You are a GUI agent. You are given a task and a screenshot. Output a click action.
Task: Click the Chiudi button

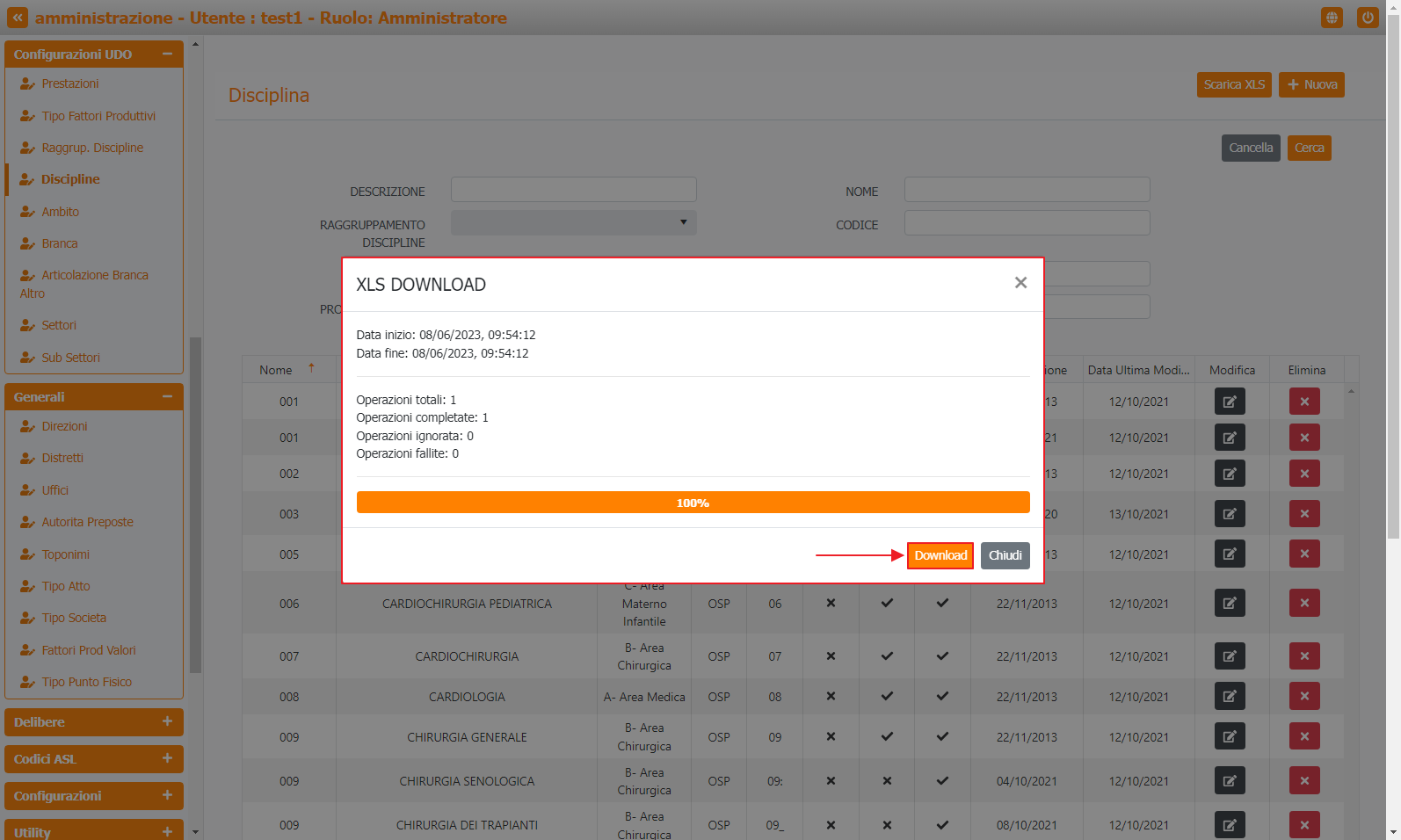click(1005, 555)
